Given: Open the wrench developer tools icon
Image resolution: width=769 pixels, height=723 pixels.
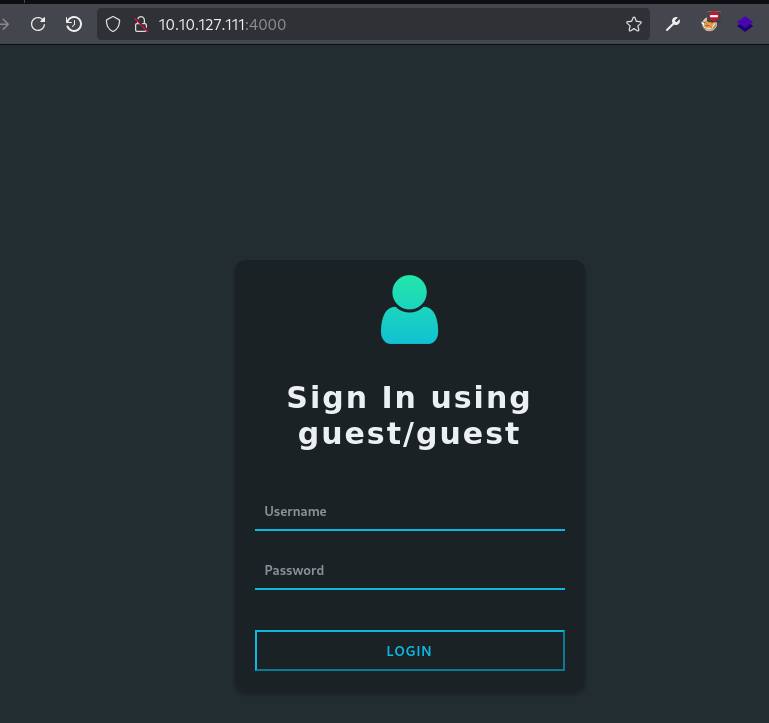Looking at the screenshot, I should pos(673,24).
